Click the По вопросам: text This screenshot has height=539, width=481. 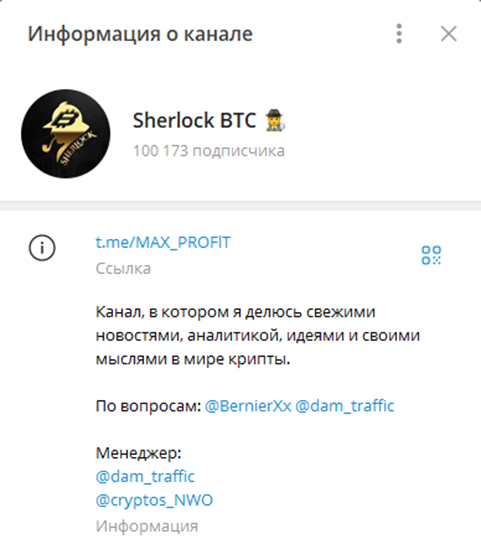[x=148, y=406]
